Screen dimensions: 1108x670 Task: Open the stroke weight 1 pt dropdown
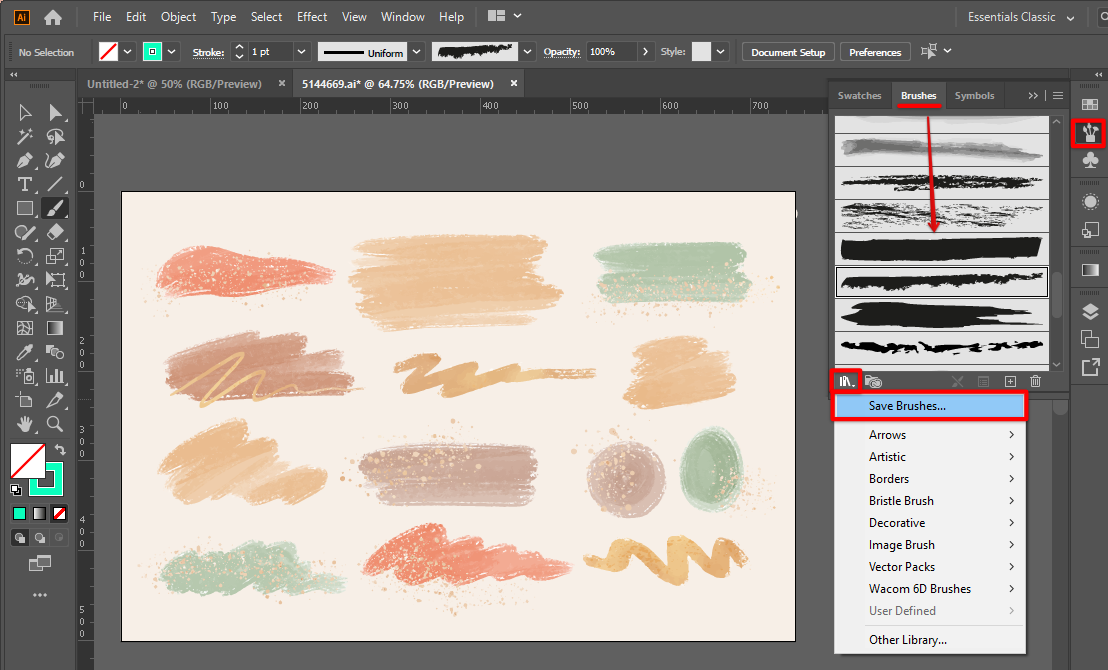(300, 52)
